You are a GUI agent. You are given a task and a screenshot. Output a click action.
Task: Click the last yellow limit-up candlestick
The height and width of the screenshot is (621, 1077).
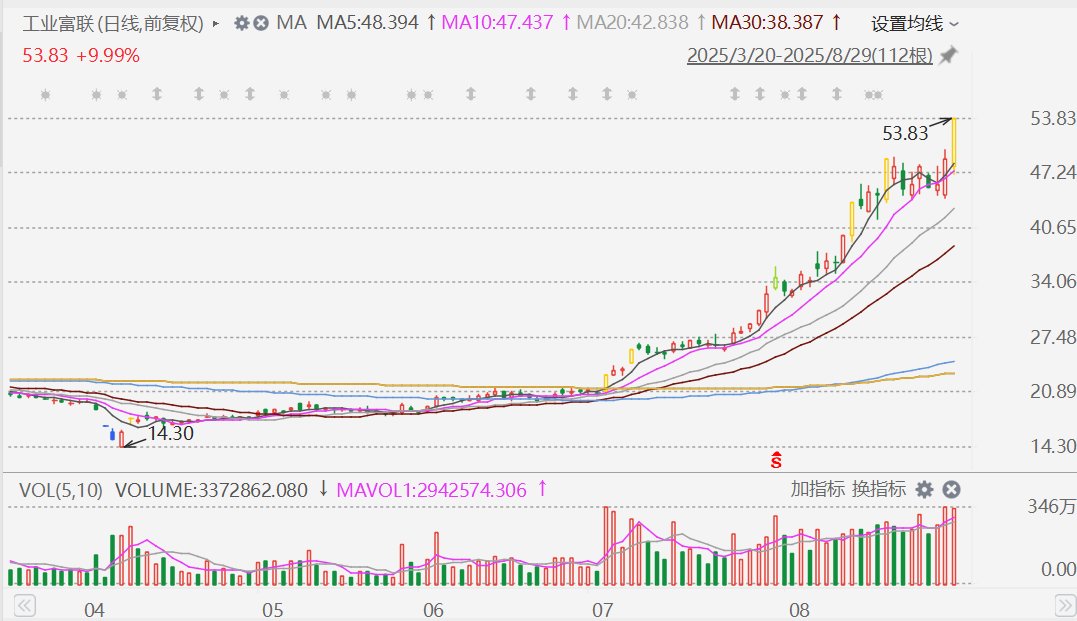click(x=954, y=143)
